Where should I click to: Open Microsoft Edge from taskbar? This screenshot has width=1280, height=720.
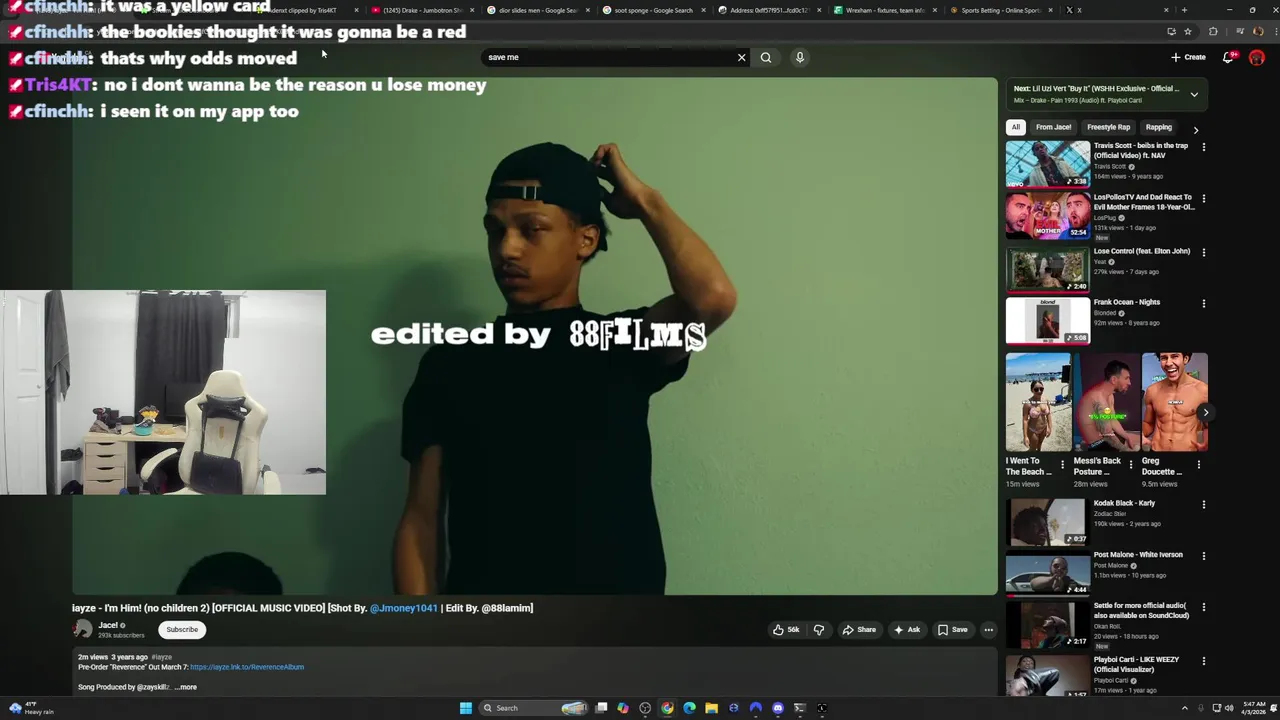689,708
